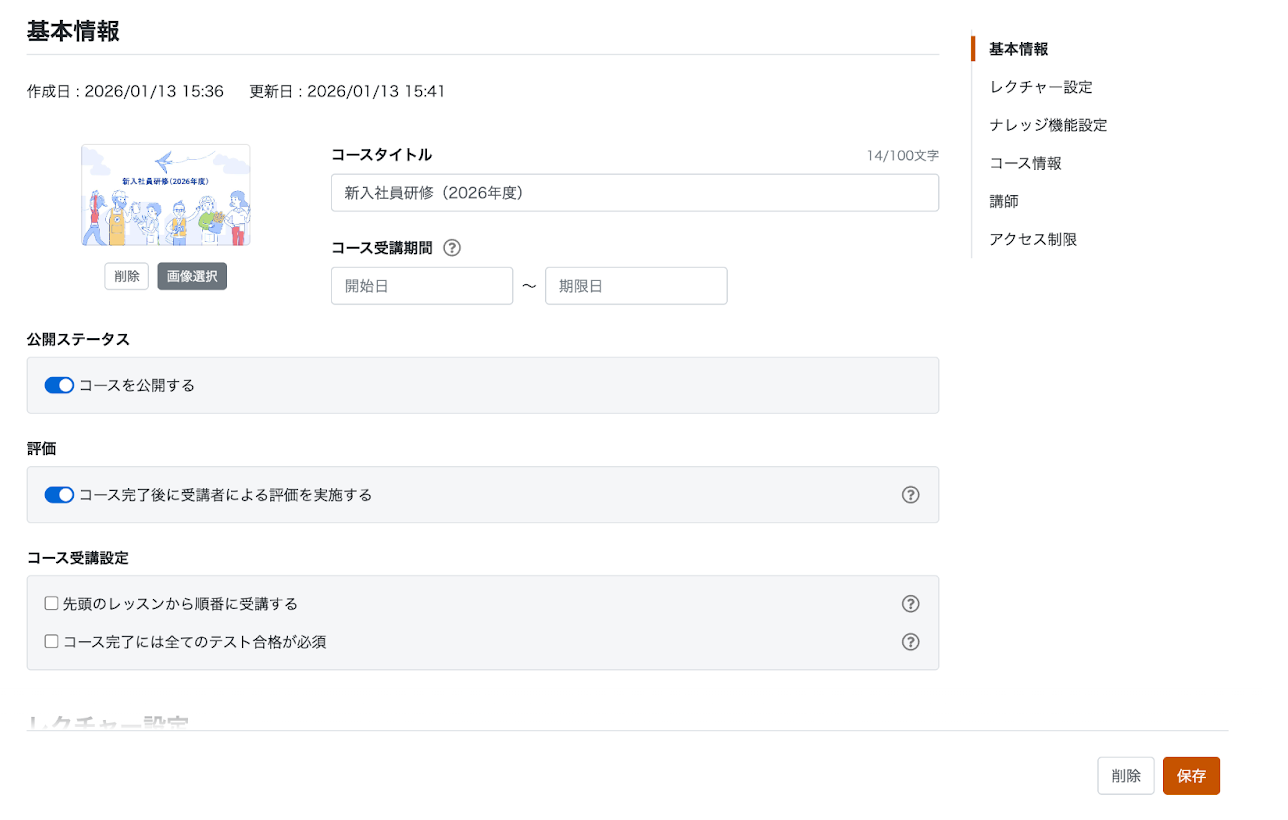Click 削除 button next to 保存
The width and height of the screenshot is (1288, 820).
[1126, 776]
